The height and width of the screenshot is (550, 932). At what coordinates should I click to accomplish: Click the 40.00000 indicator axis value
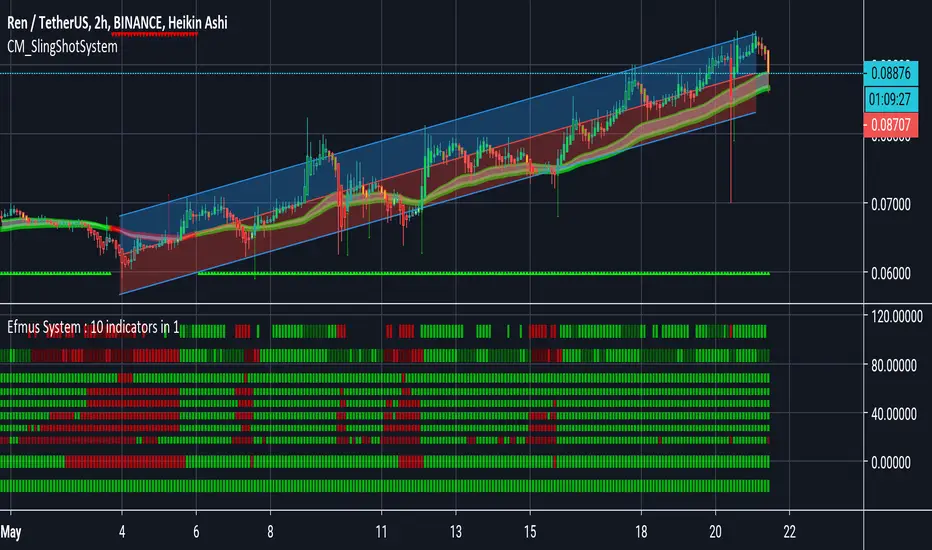[x=893, y=414]
